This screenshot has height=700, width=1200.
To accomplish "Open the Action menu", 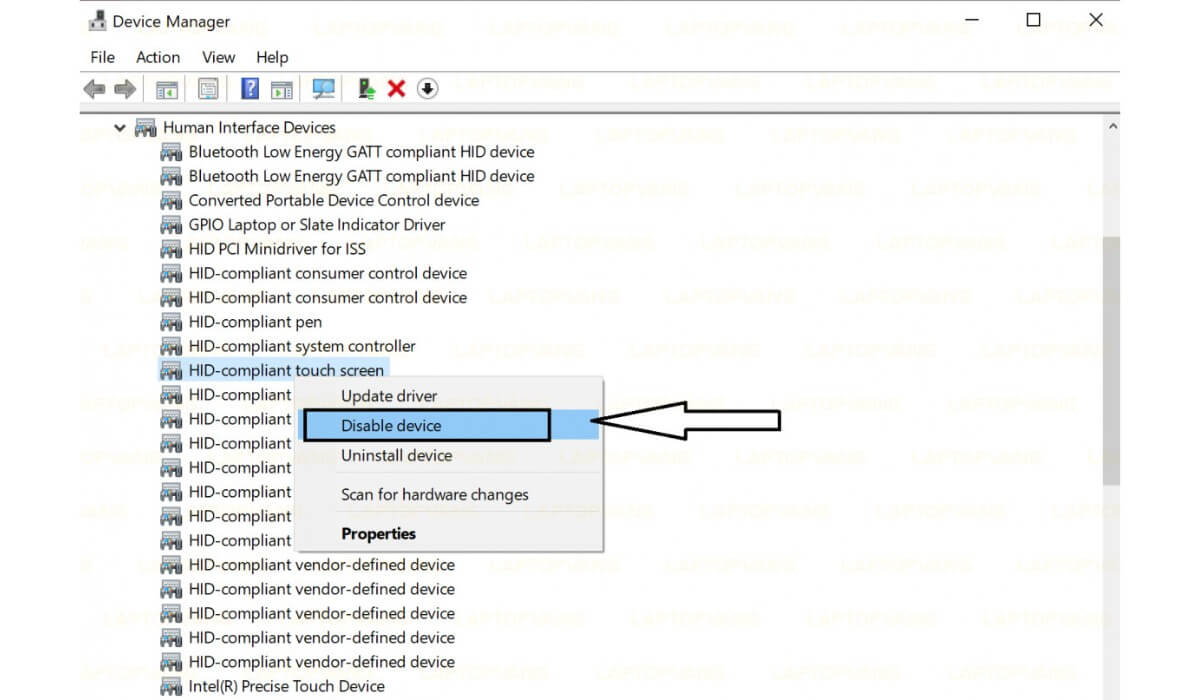I will (x=158, y=57).
